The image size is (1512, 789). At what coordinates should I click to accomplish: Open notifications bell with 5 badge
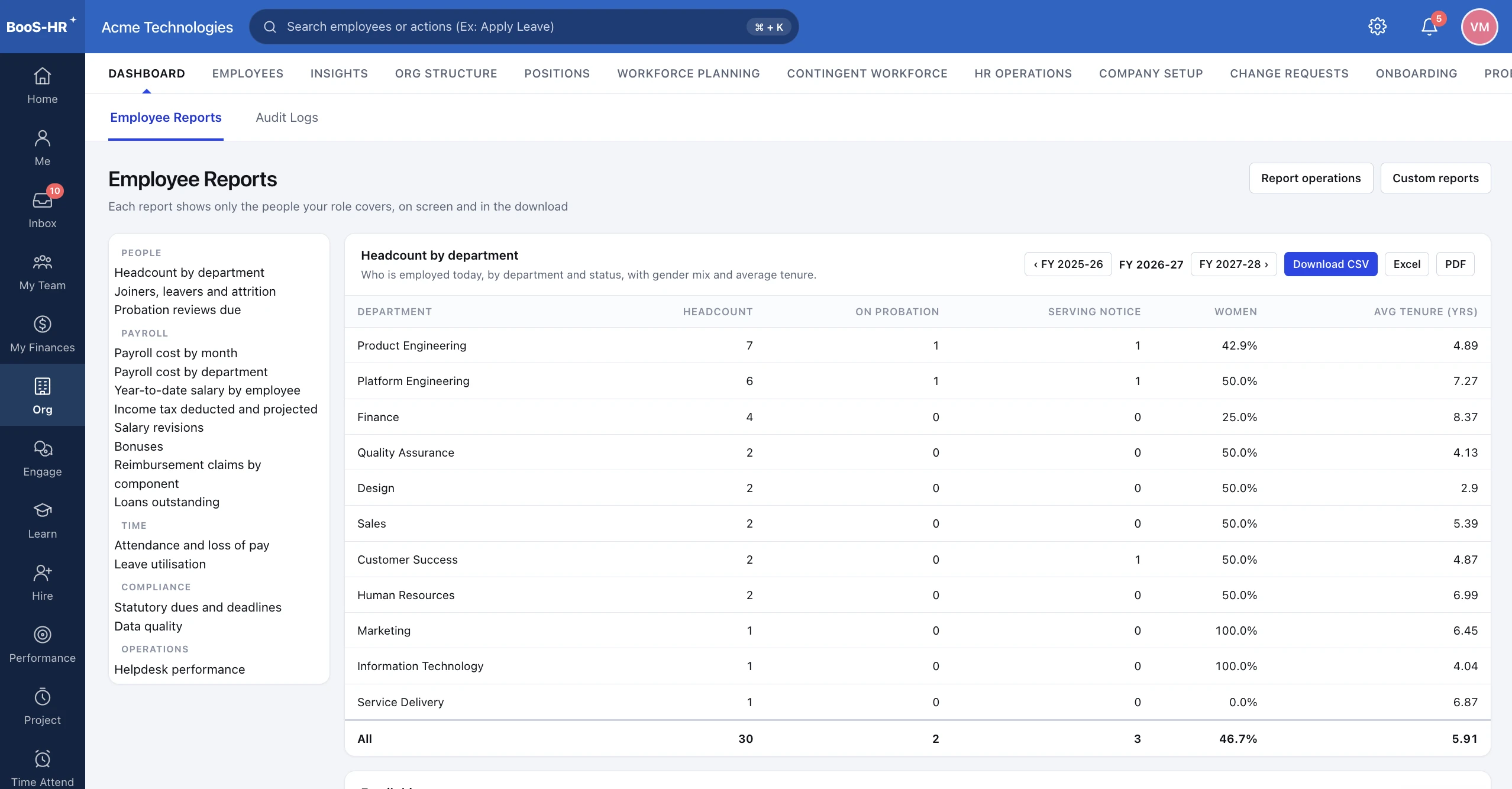1430,27
